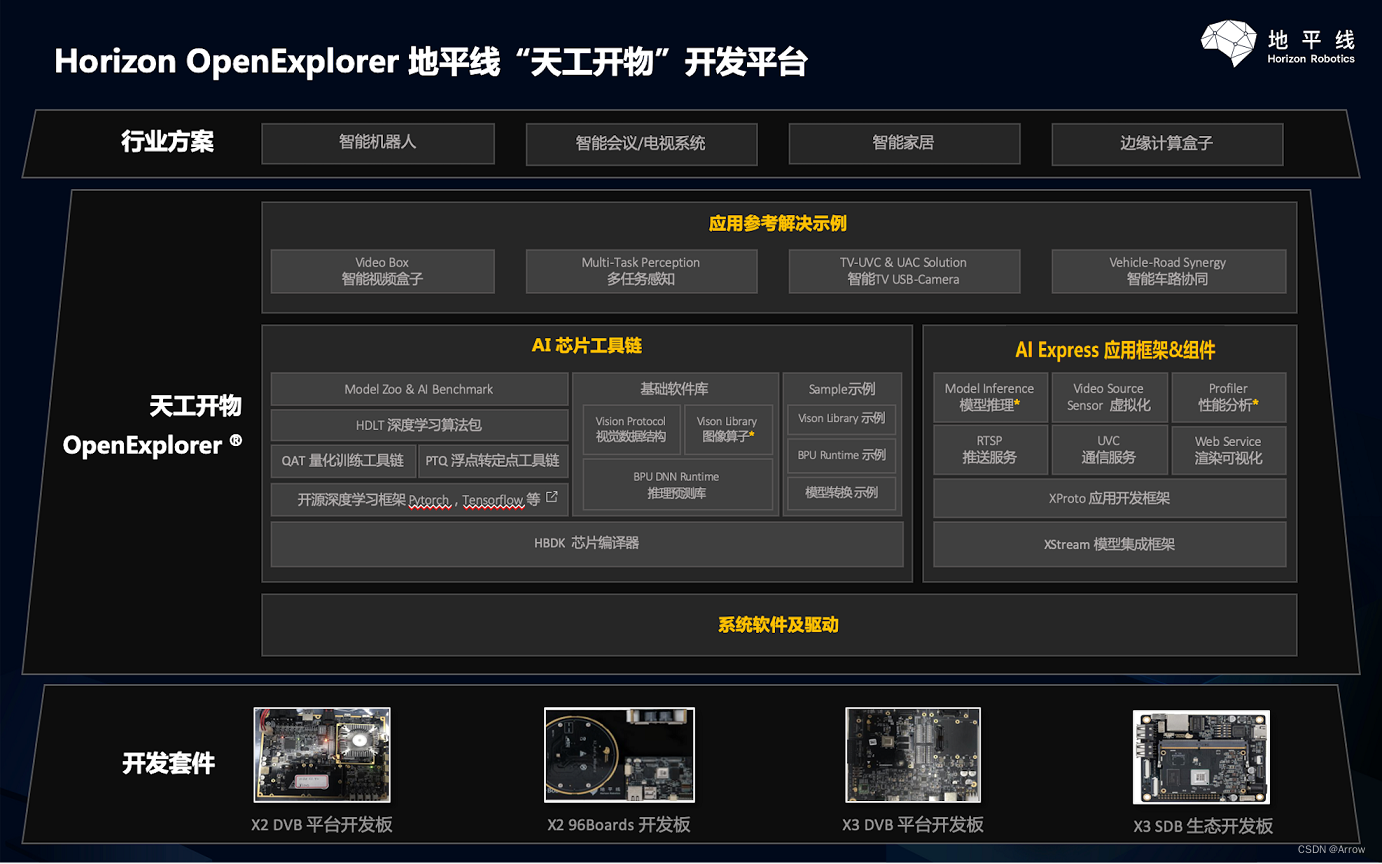Choose the 边缘计算盒子 box

(x=1167, y=143)
